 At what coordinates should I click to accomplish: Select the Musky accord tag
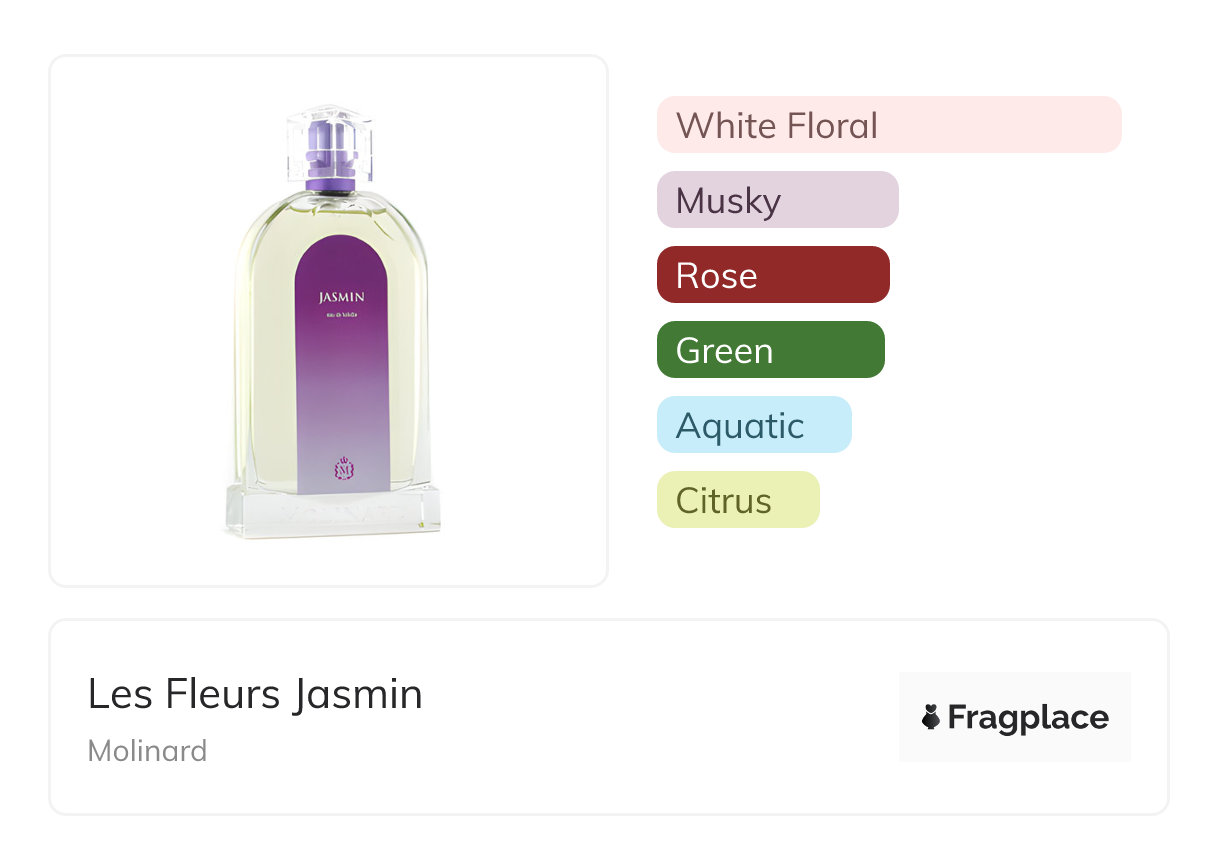click(x=777, y=200)
